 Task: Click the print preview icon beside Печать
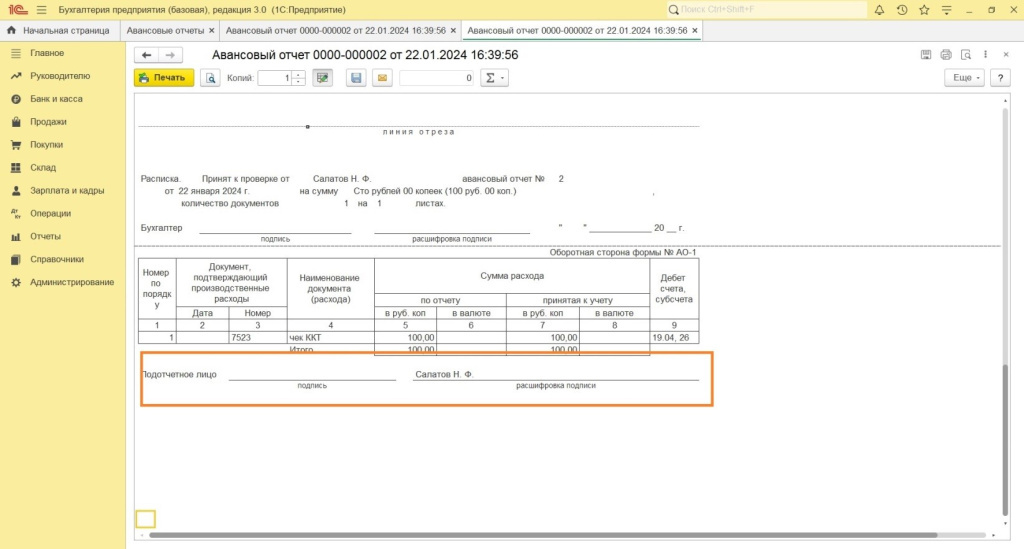(210, 78)
